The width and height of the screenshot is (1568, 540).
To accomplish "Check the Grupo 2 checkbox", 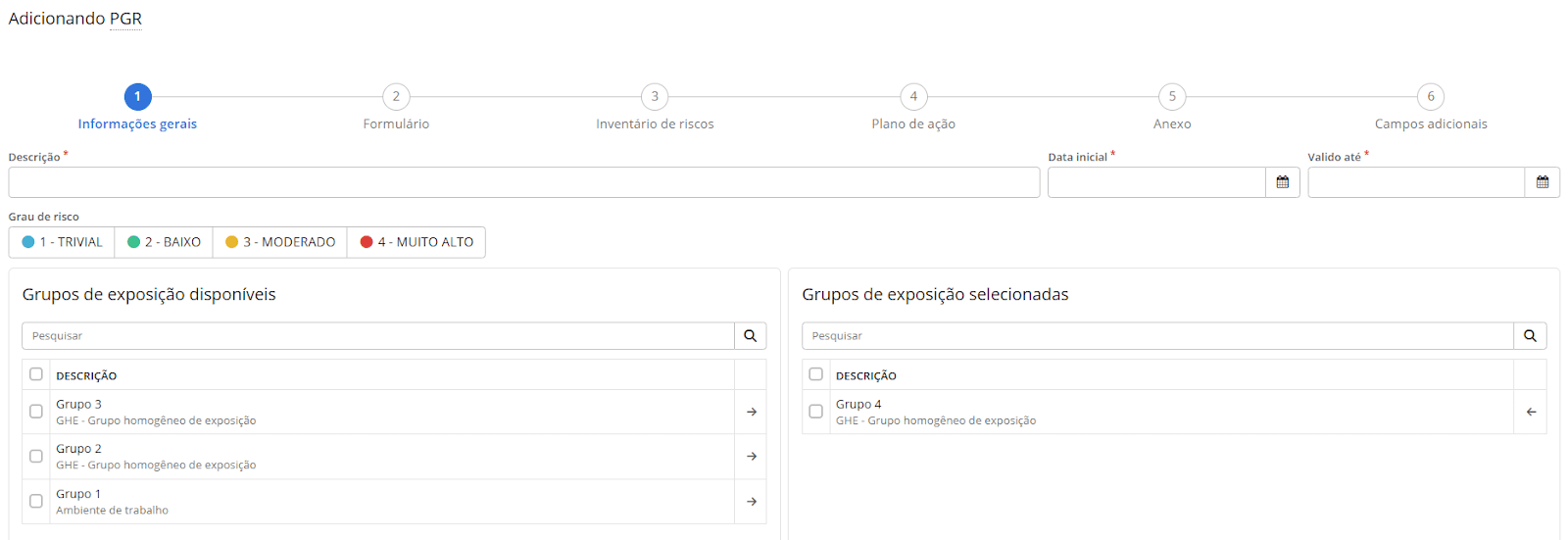I will [x=36, y=456].
